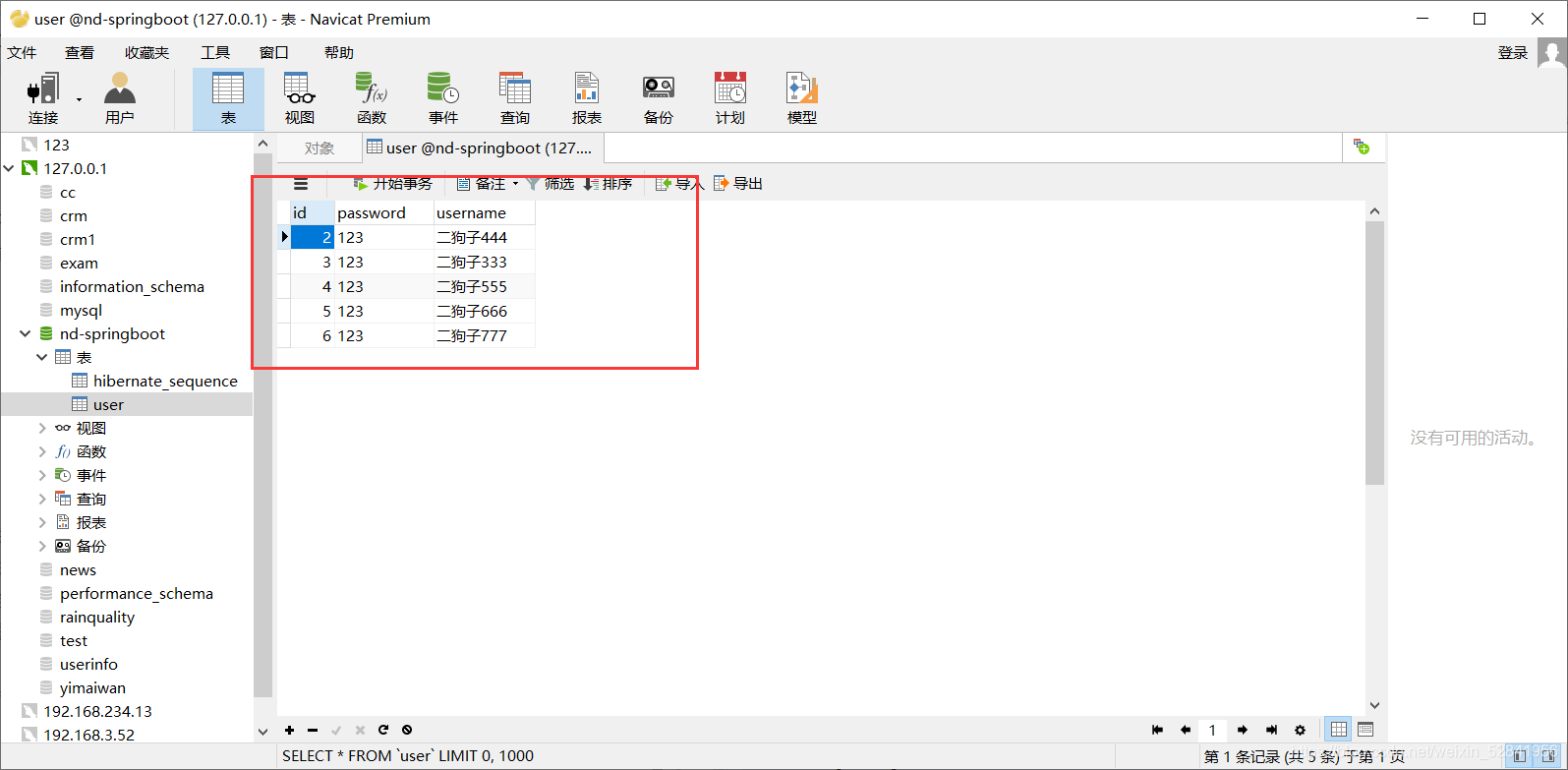This screenshot has height=770, width=1568.
Task: Go to the previous page
Action: [x=1186, y=730]
